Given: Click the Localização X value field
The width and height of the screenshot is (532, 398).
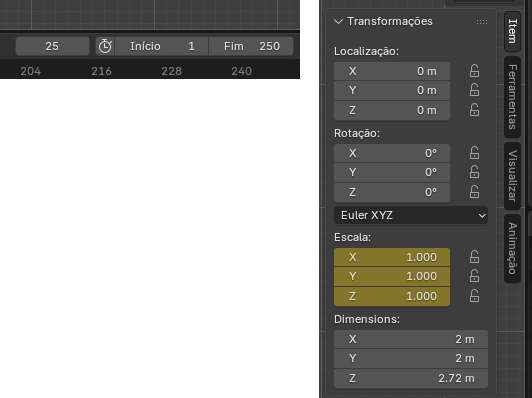Looking at the screenshot, I should click(392, 71).
